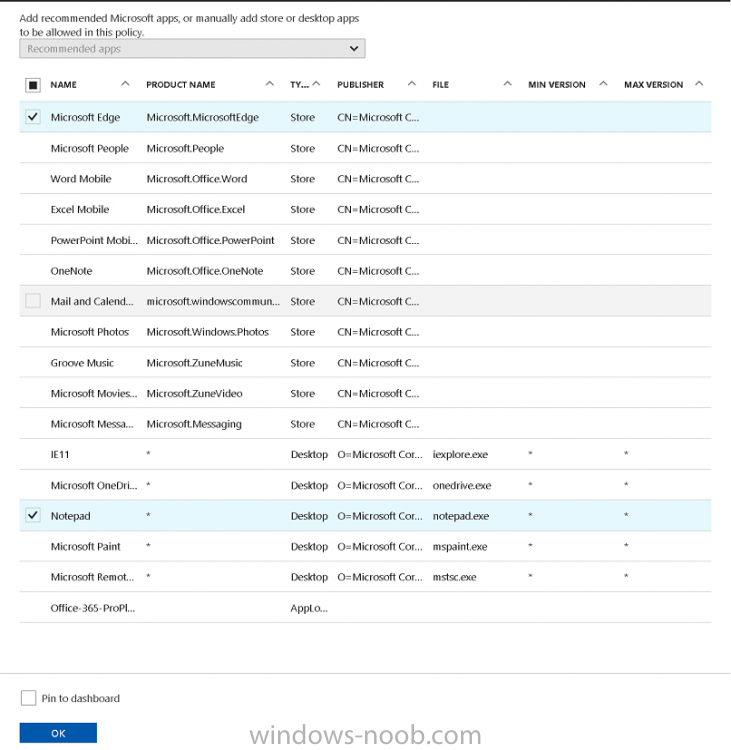Sort by the PRODUCT NAME column arrow
Image resolution: width=731 pixels, height=750 pixels.
[270, 84]
